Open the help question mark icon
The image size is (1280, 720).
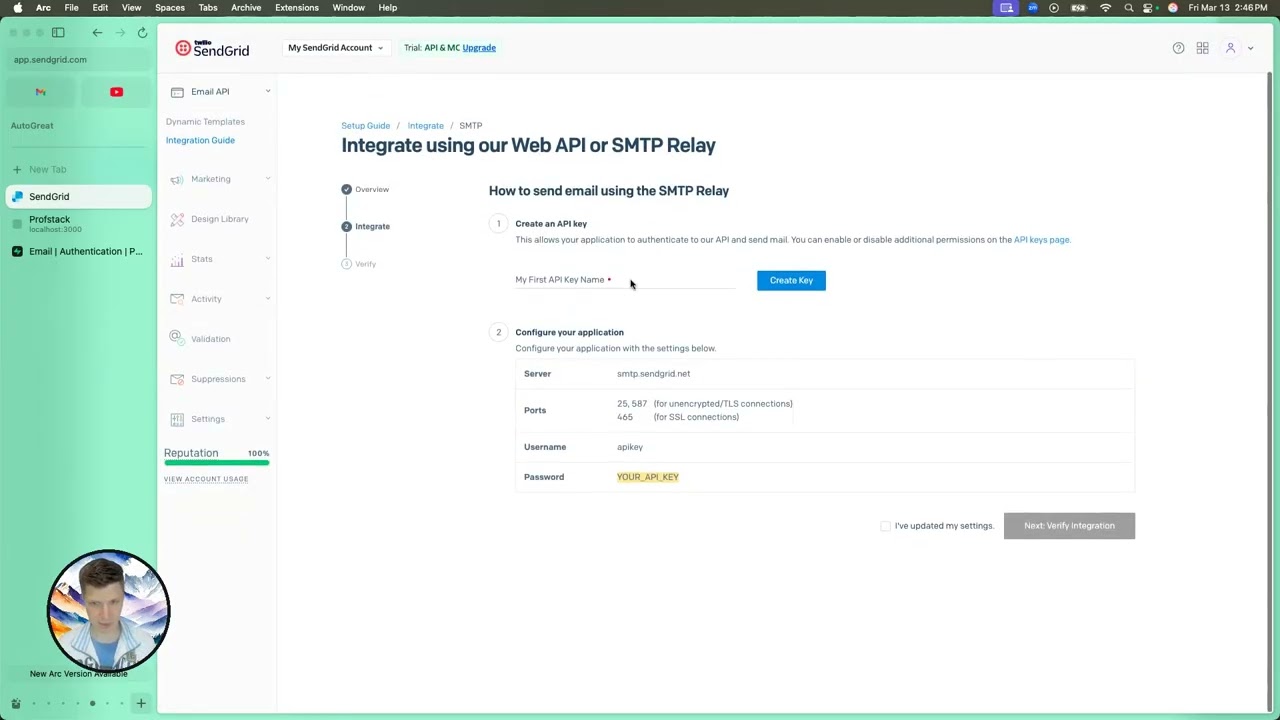tap(1178, 48)
